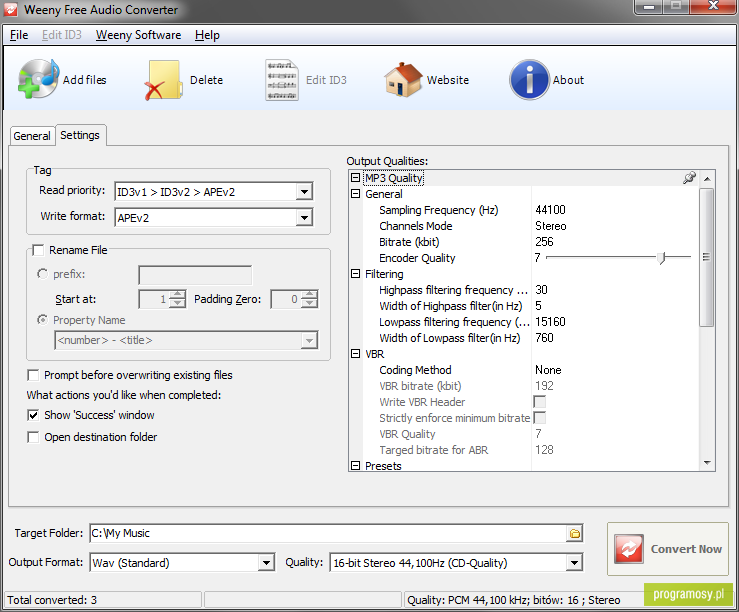
Task: Check Open destination folder
Action: [x=33, y=437]
